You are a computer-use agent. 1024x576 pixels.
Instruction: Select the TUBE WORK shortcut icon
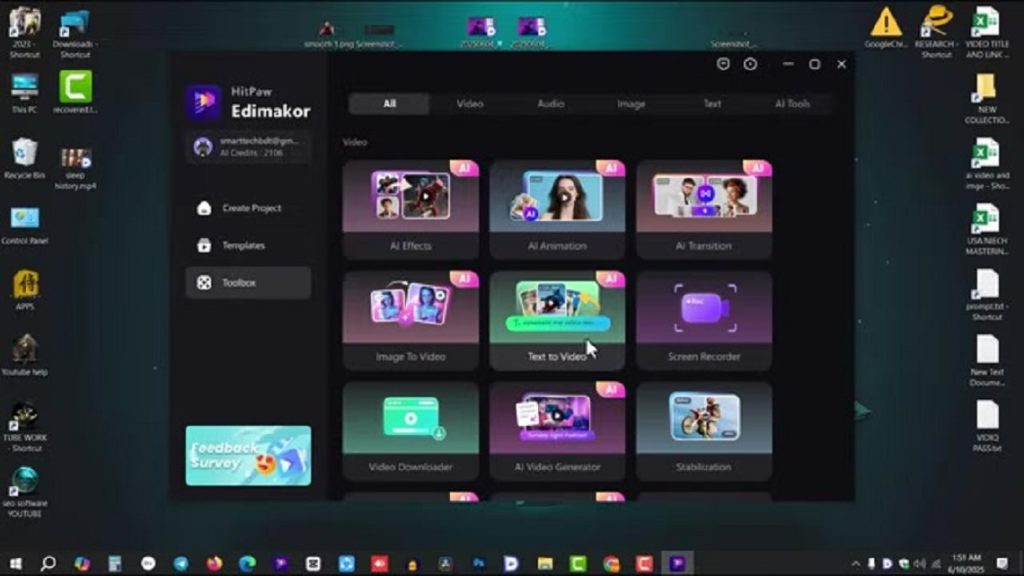coord(25,427)
